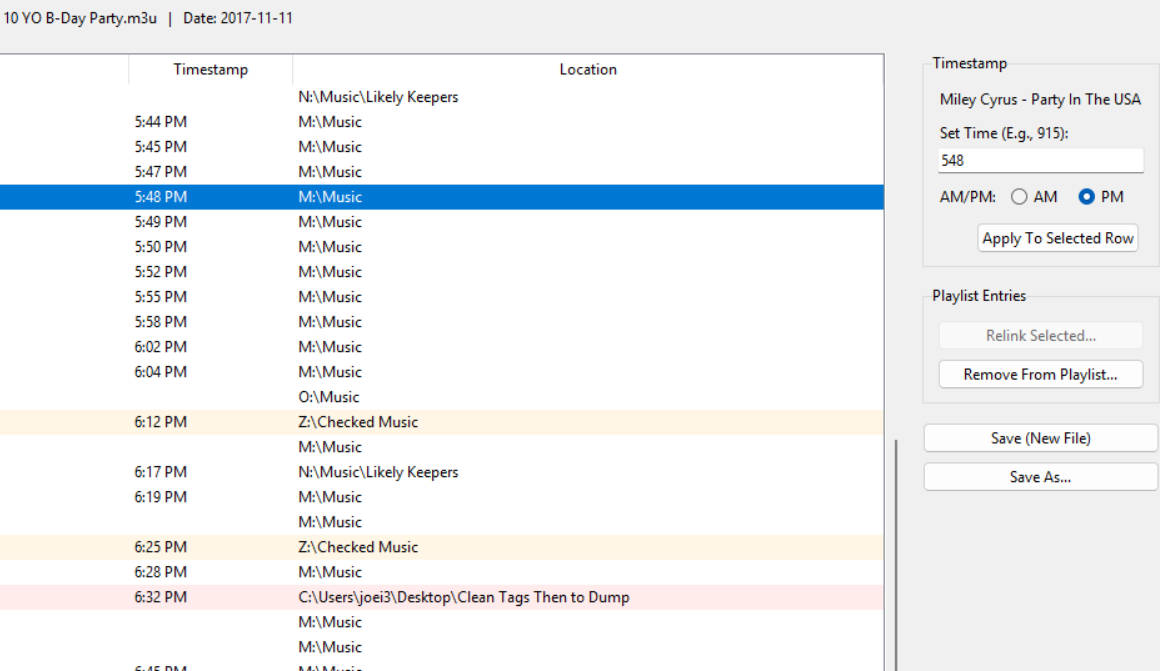This screenshot has height=671, width=1160.
Task: Click the Set Time input field
Action: (x=1040, y=160)
